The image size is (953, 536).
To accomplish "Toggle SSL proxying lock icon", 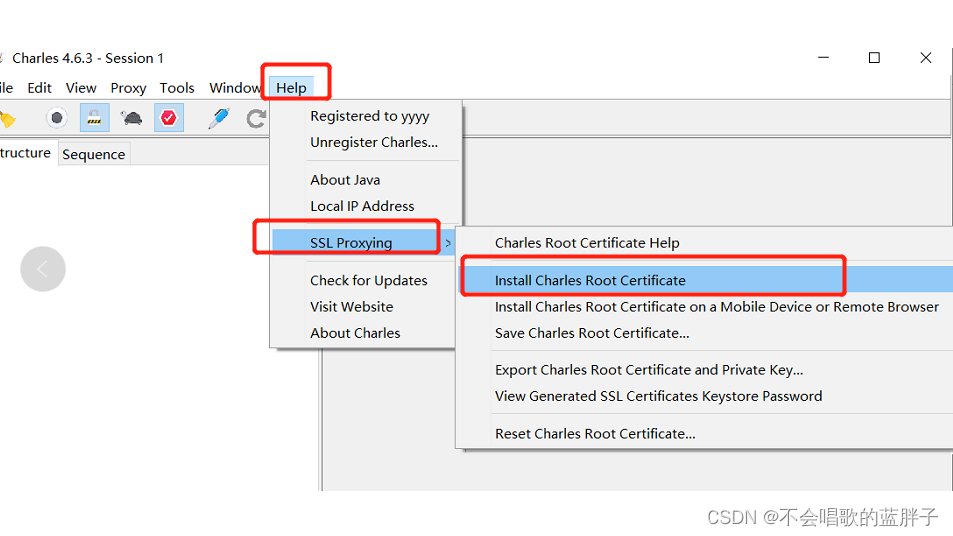I will (94, 118).
